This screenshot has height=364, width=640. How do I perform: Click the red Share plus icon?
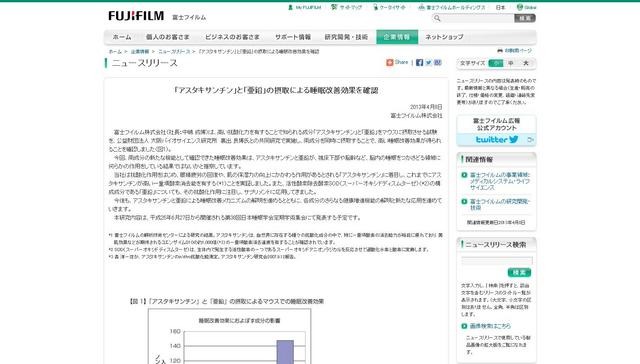(389, 62)
